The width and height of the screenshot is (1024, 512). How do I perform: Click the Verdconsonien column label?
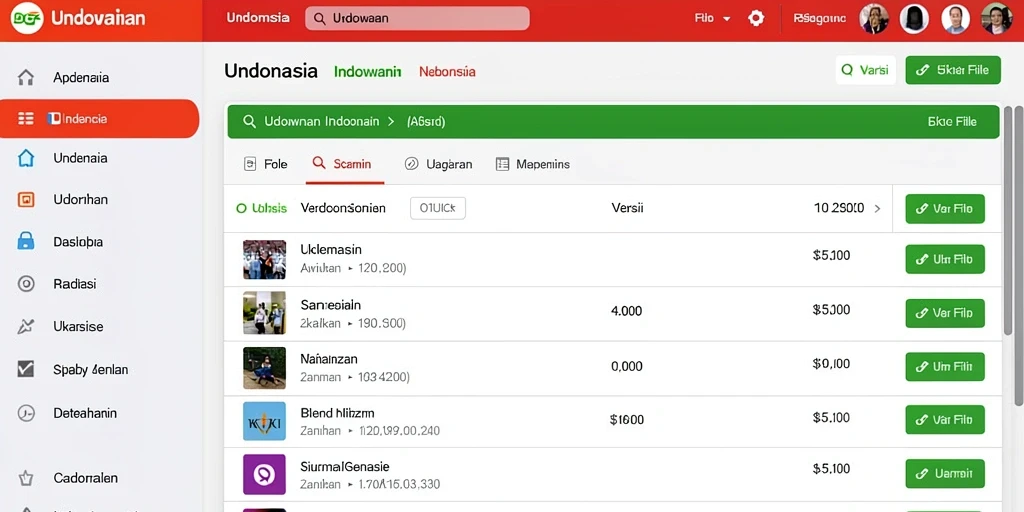tap(343, 208)
